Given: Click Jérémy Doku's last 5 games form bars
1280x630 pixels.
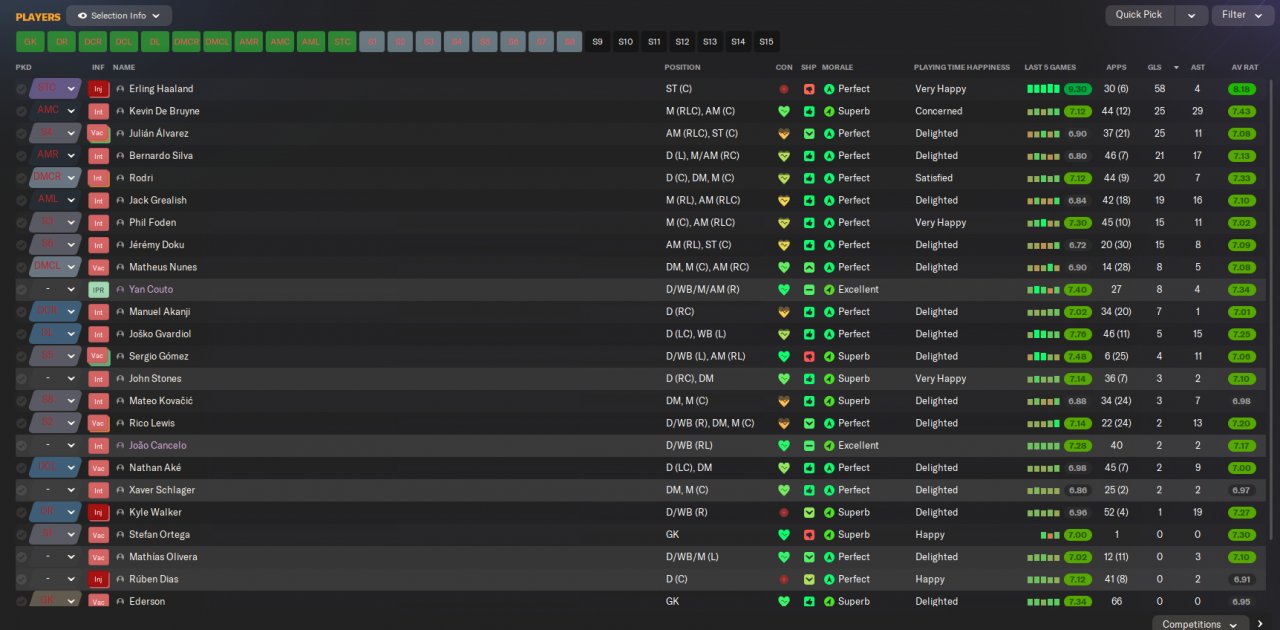Looking at the screenshot, I should click(x=1043, y=245).
